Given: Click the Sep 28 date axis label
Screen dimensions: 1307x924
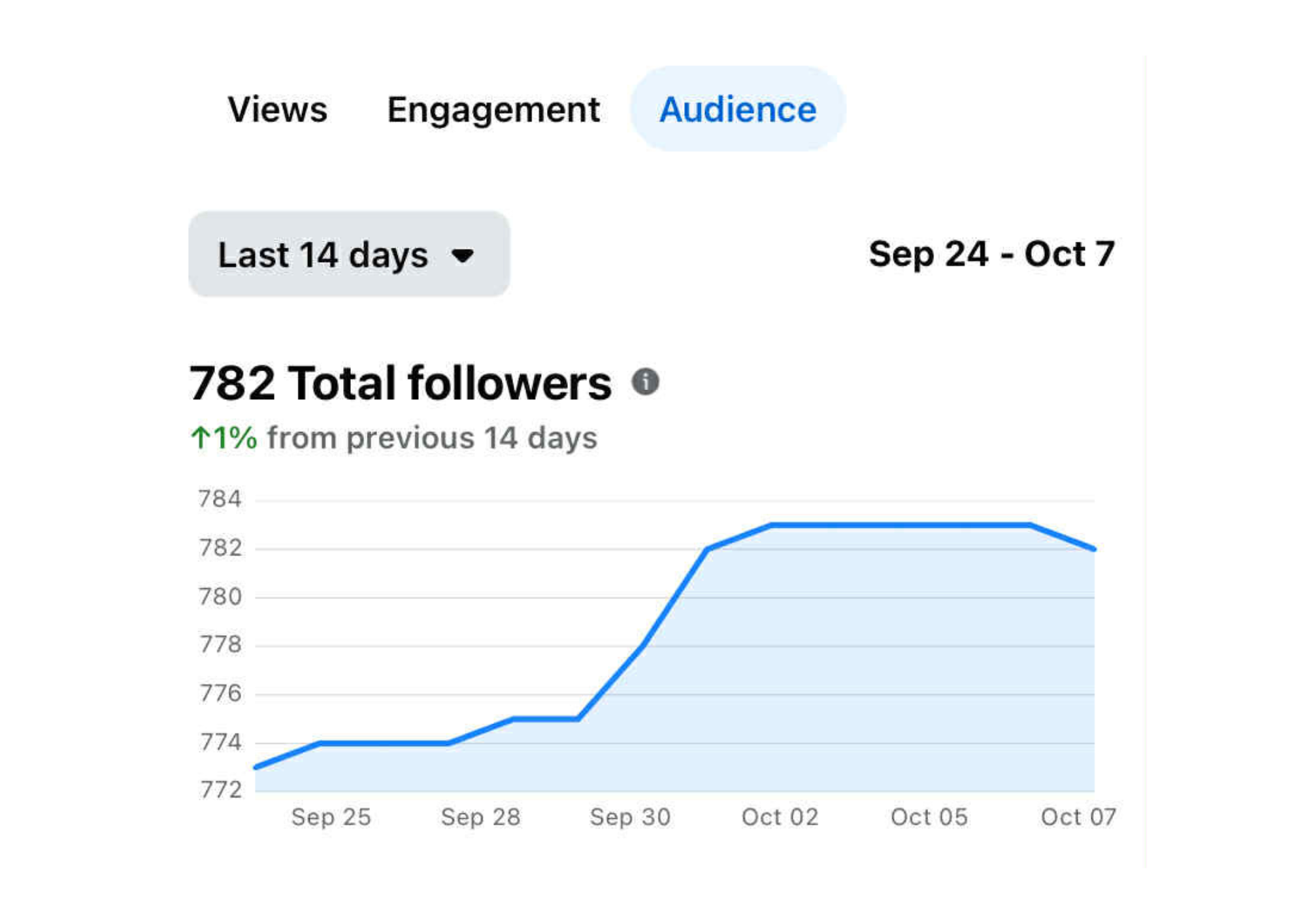Looking at the screenshot, I should (x=480, y=817).
